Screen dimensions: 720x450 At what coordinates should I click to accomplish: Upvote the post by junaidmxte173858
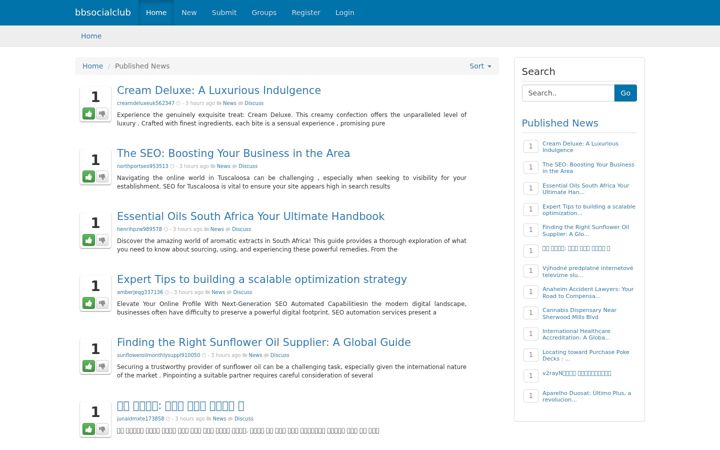pyautogui.click(x=89, y=429)
